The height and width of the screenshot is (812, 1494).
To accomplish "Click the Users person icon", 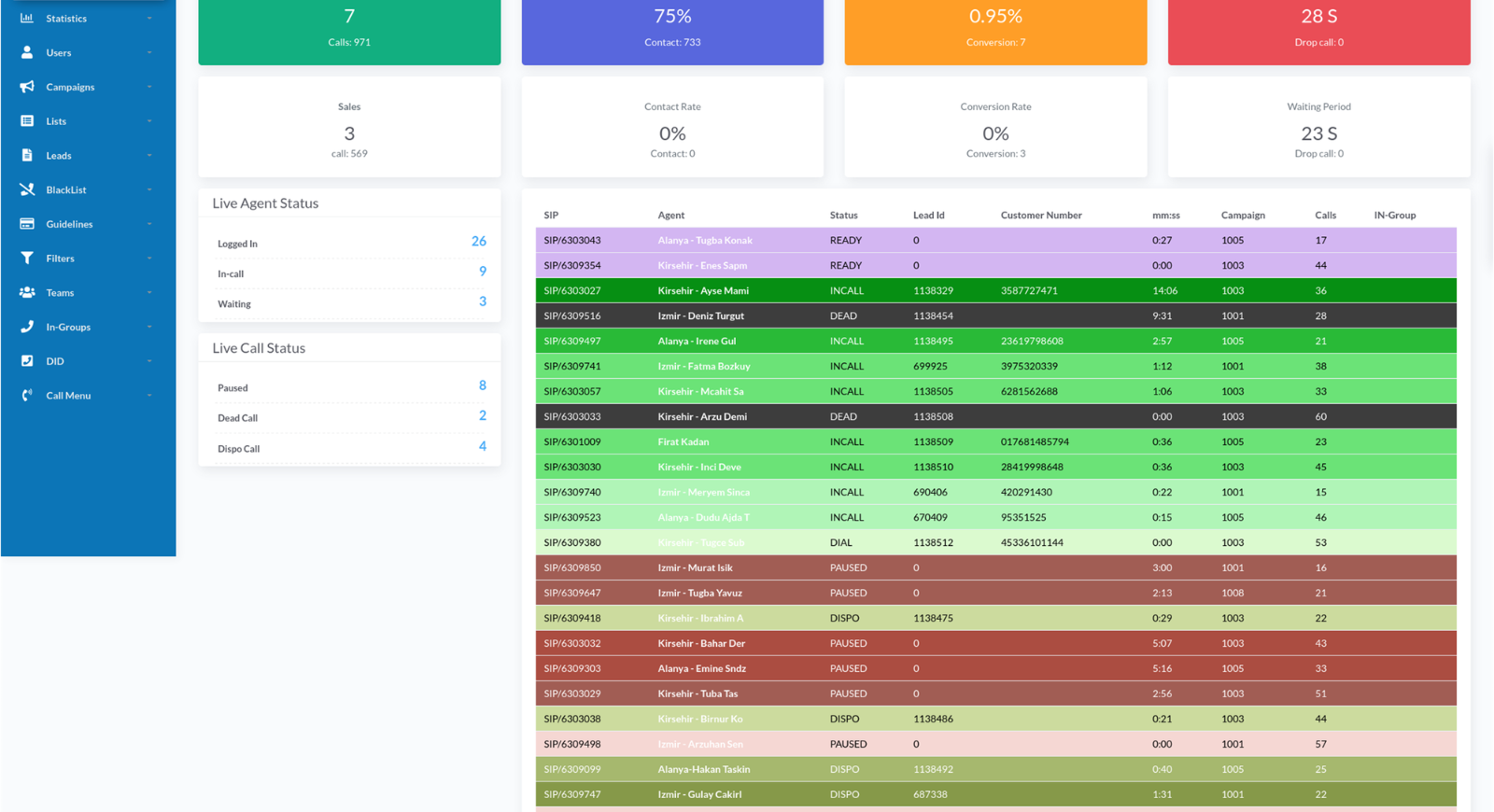I will point(27,52).
